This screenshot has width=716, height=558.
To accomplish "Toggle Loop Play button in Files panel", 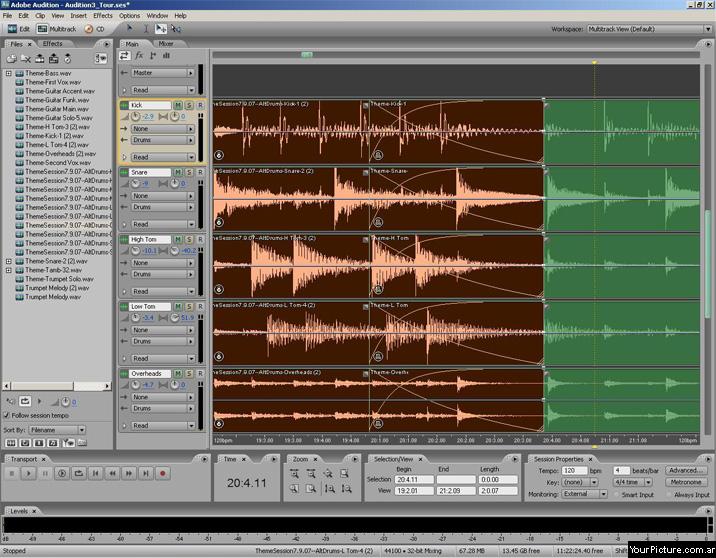I will [x=25, y=401].
